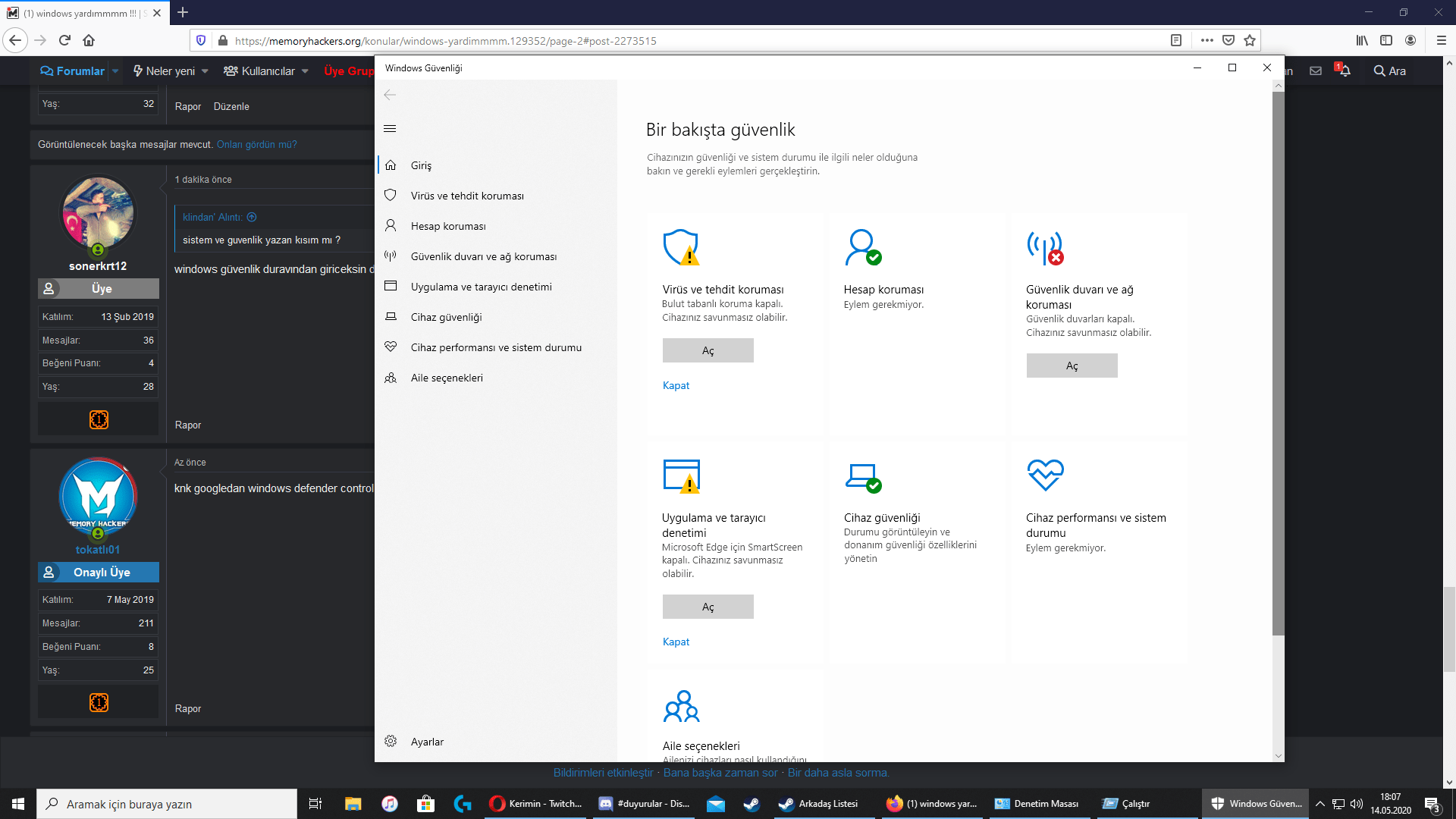The width and height of the screenshot is (1456, 819).
Task: Open Firefox reader view icon
Action: pos(1176,40)
